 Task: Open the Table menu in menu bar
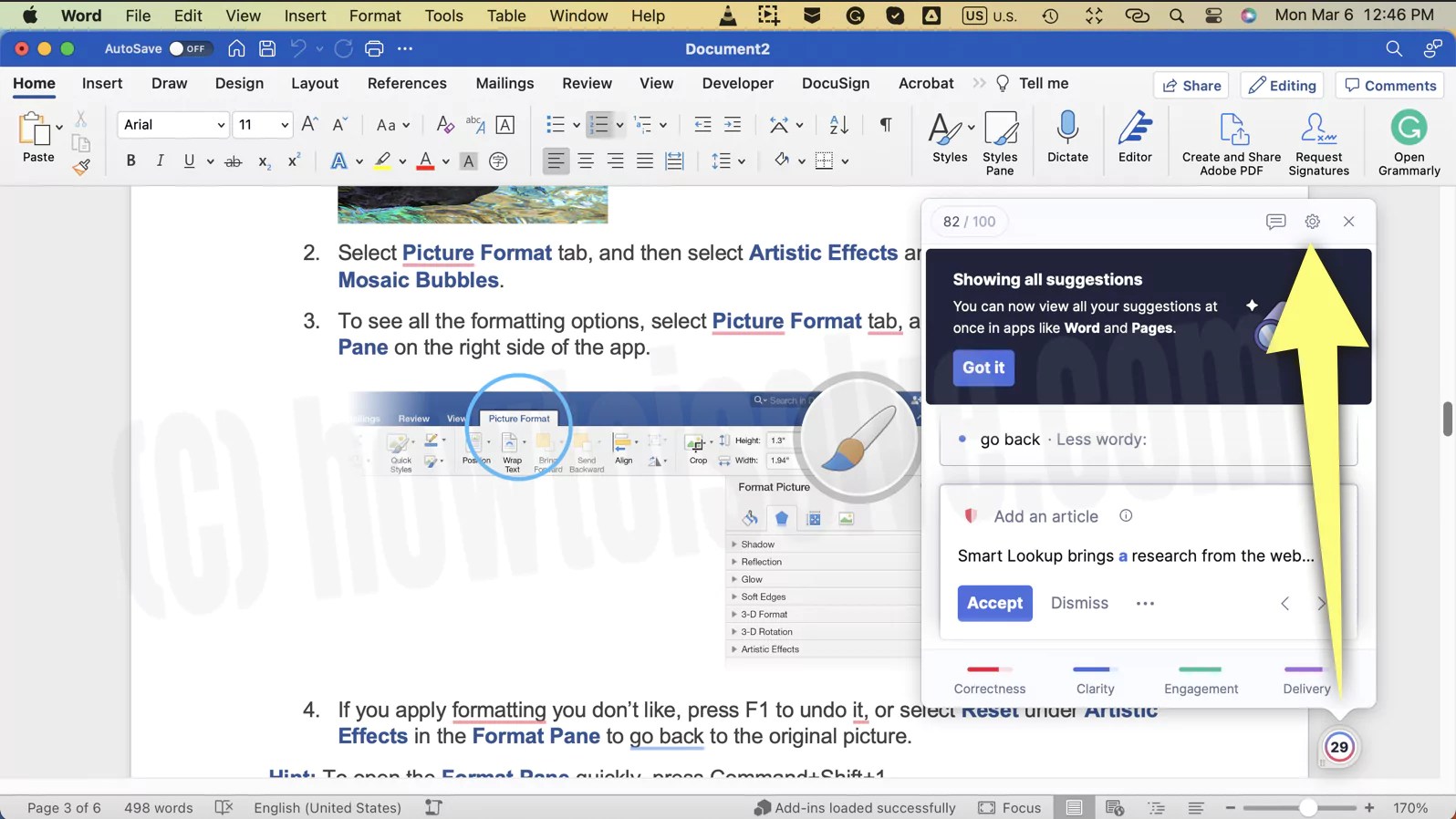coord(506,16)
